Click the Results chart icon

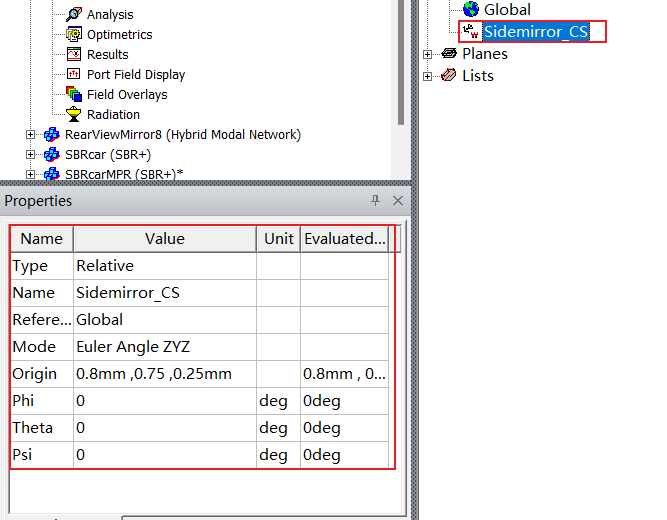(x=74, y=54)
